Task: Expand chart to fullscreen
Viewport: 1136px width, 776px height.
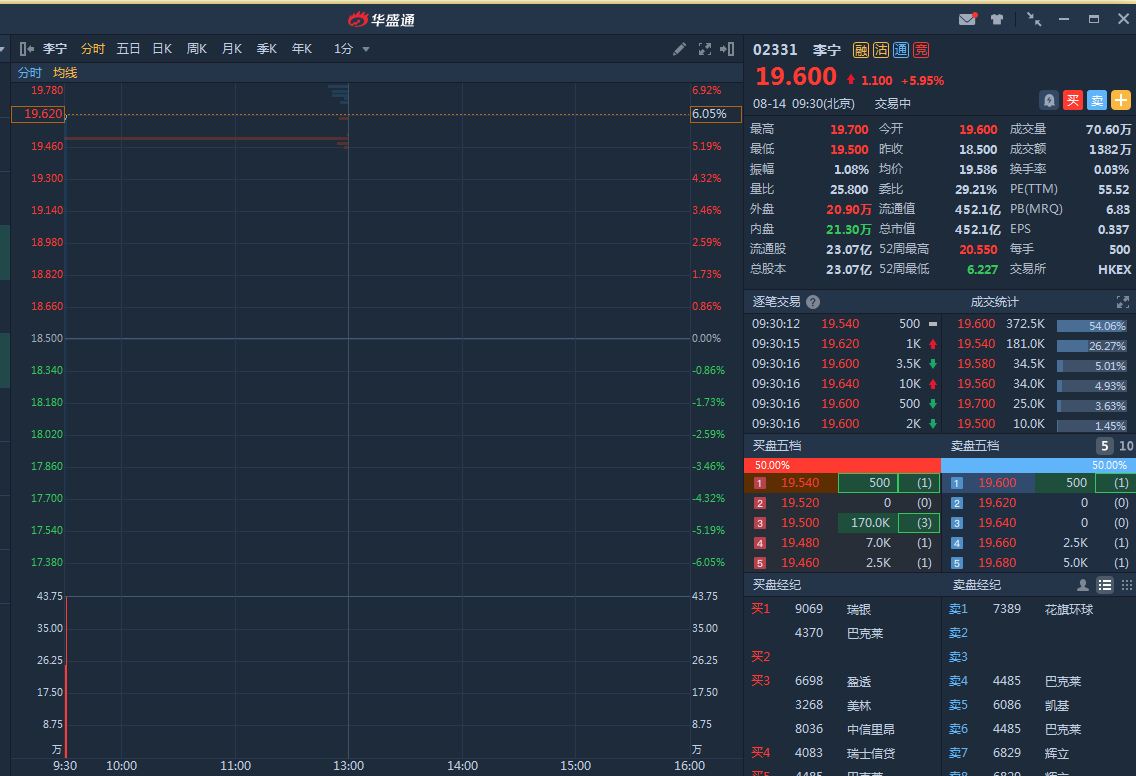Action: [x=704, y=49]
